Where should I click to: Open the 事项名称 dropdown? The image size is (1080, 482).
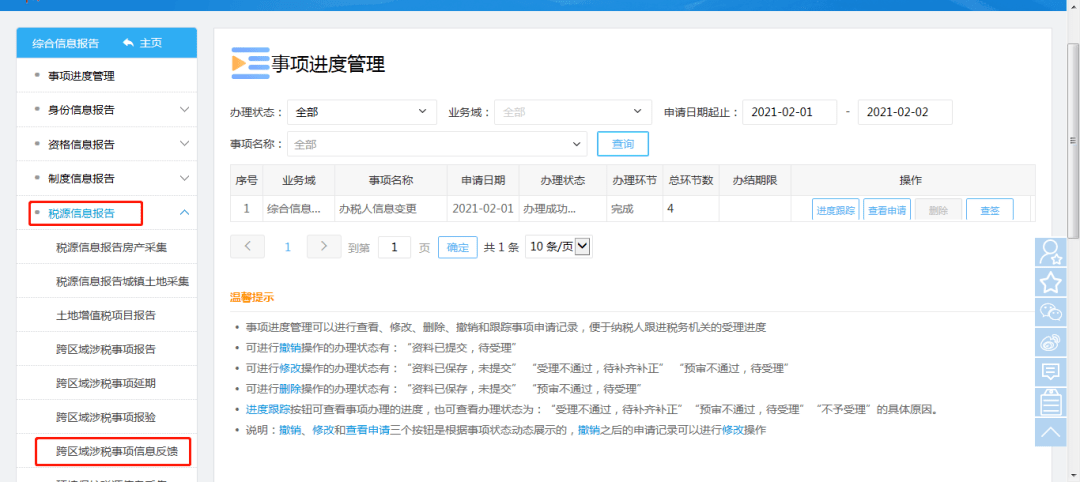[437, 144]
